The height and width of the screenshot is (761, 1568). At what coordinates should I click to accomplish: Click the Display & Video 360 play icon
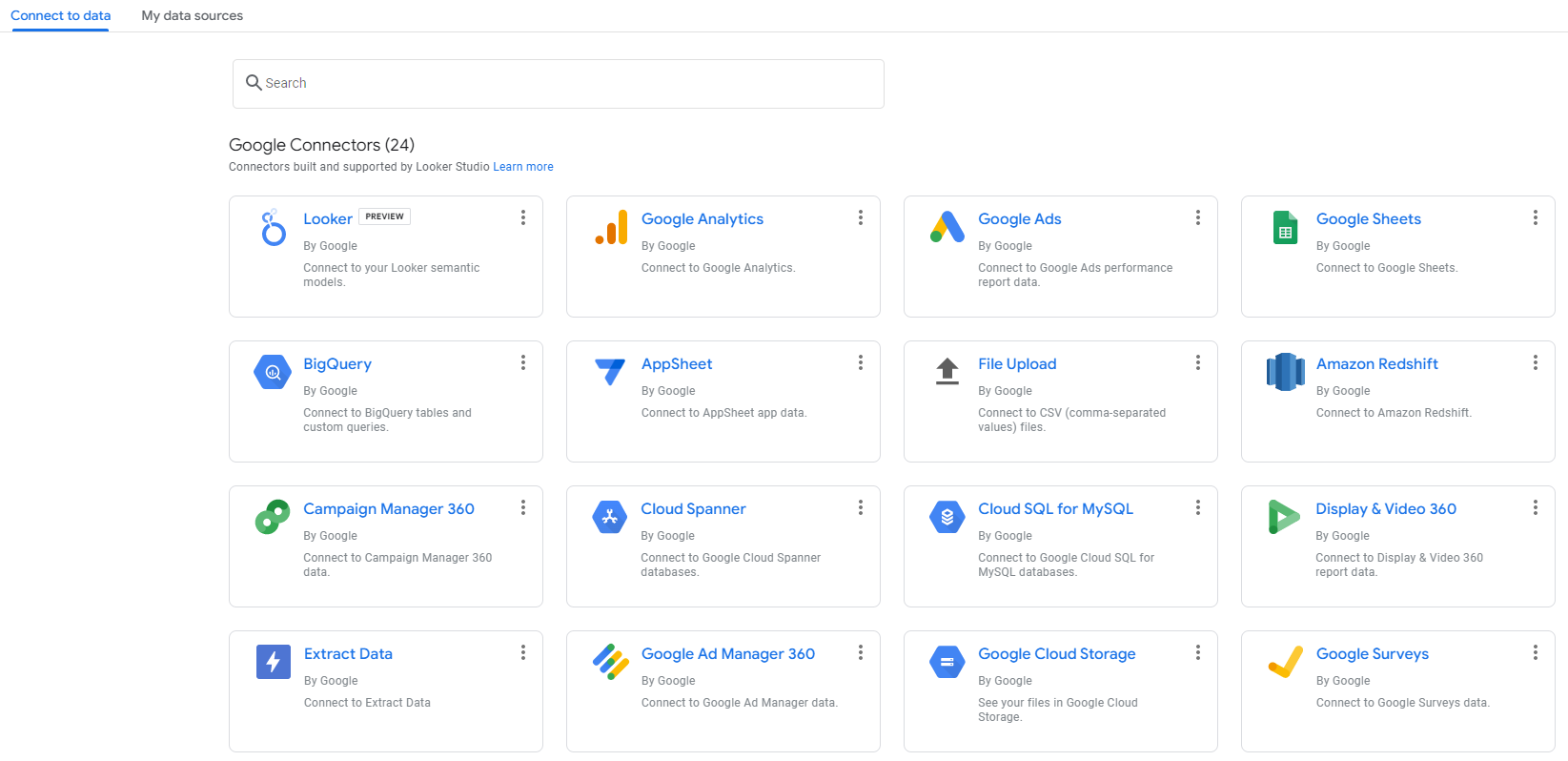click(x=1284, y=517)
